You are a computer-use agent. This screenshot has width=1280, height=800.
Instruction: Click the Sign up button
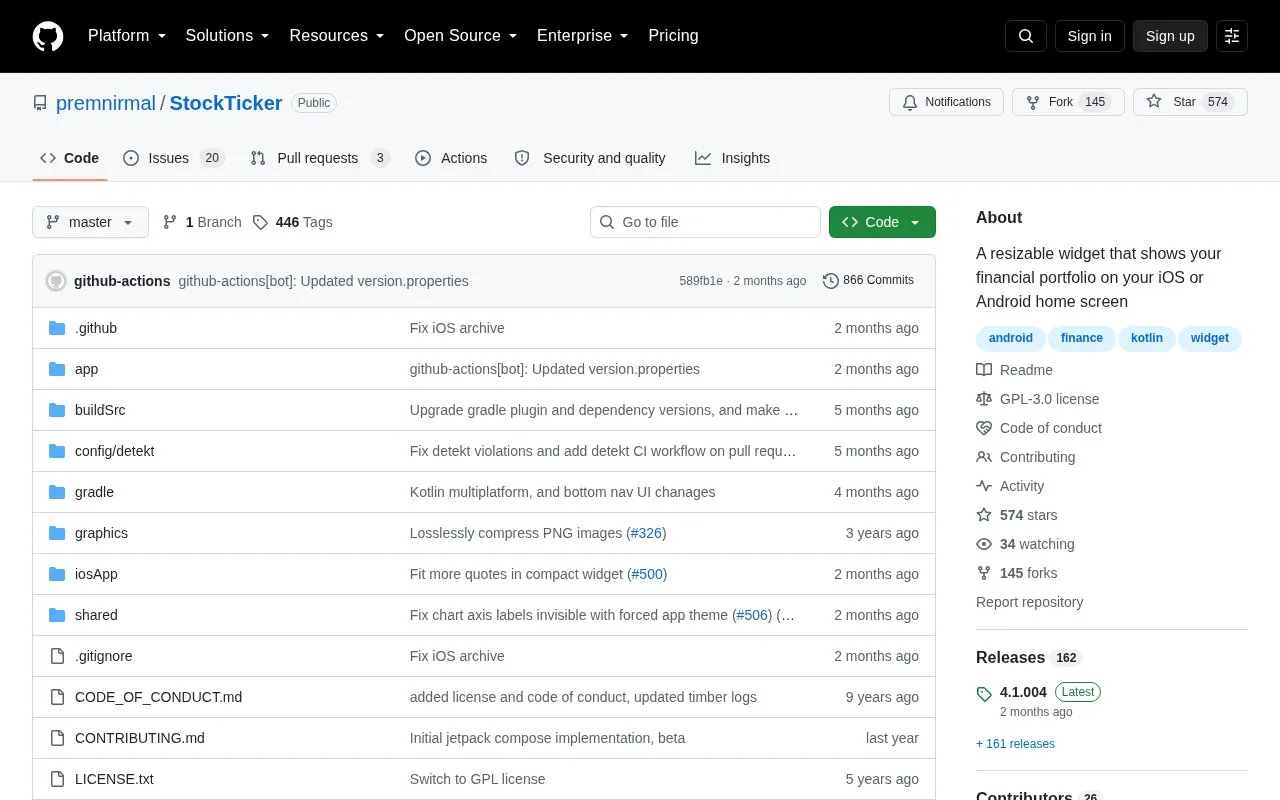tap(1170, 36)
